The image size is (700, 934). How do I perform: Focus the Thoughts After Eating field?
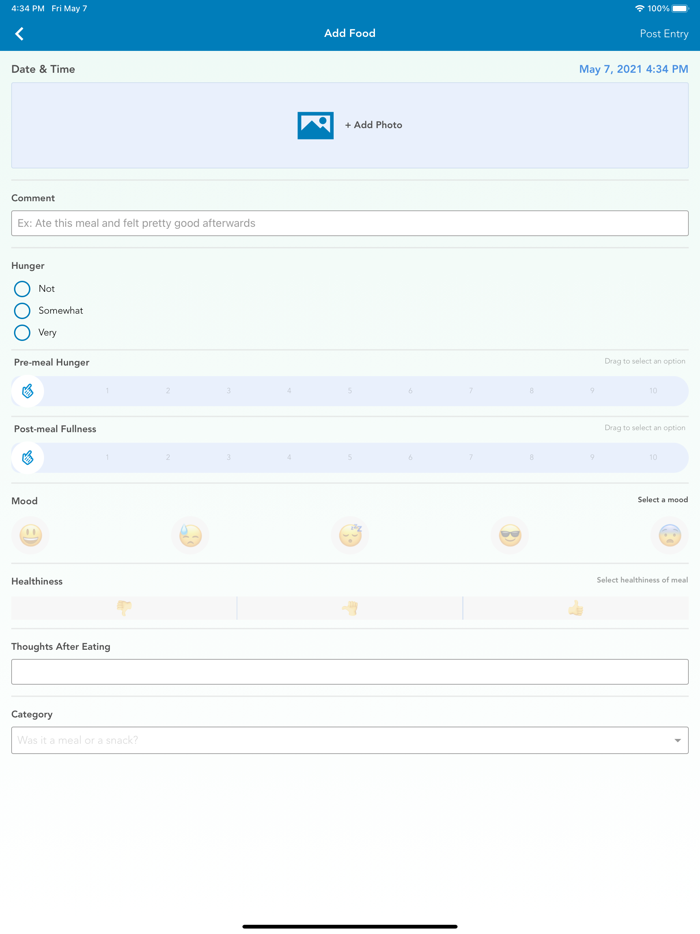(x=350, y=672)
